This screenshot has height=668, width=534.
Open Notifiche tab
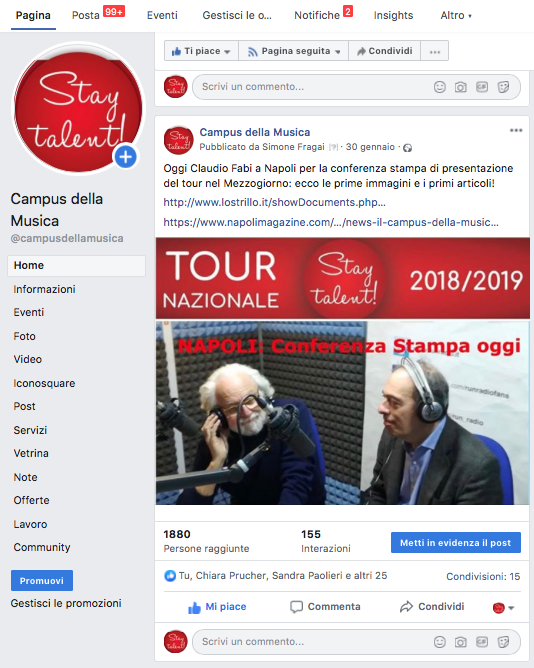tap(323, 15)
